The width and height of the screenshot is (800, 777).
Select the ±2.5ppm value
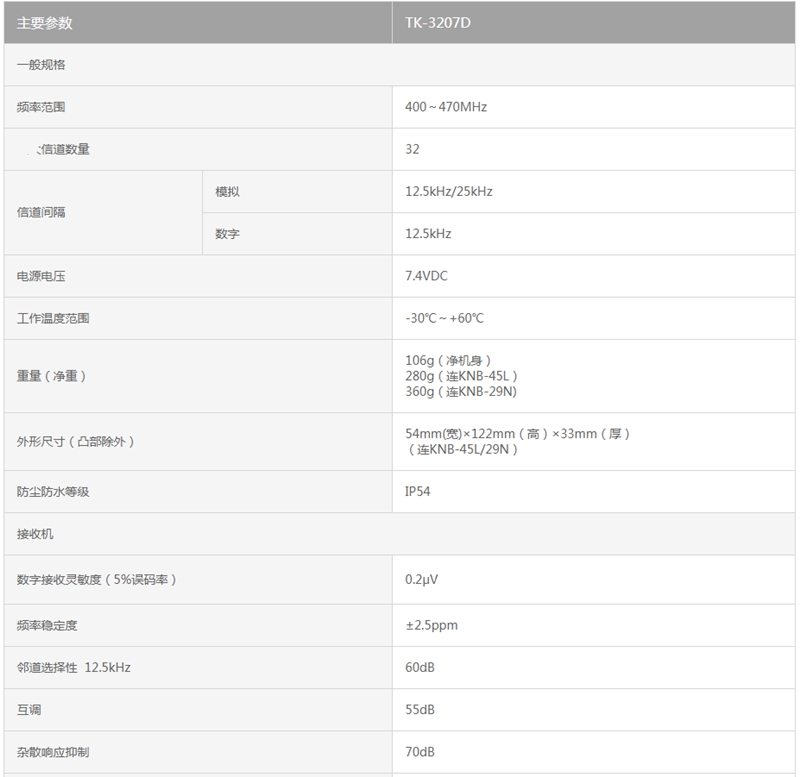point(432,625)
